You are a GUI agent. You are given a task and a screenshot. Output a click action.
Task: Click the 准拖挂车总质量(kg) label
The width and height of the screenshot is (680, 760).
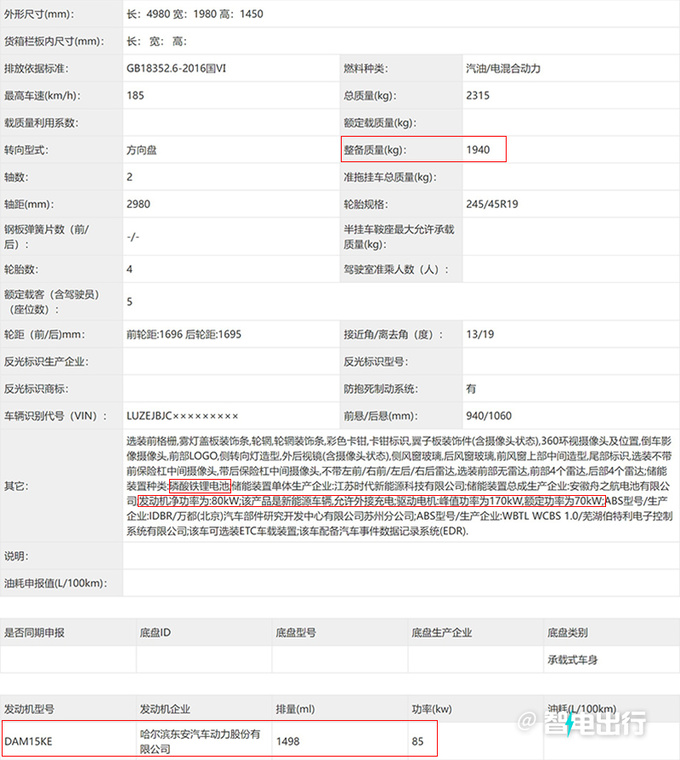click(x=391, y=177)
